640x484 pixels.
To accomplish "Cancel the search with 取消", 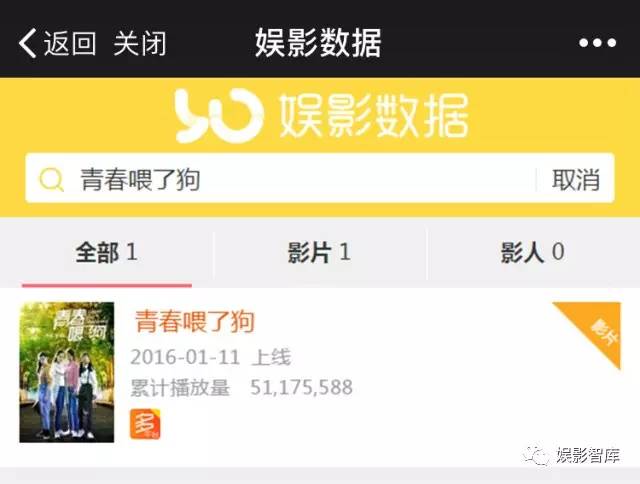I will pos(576,179).
